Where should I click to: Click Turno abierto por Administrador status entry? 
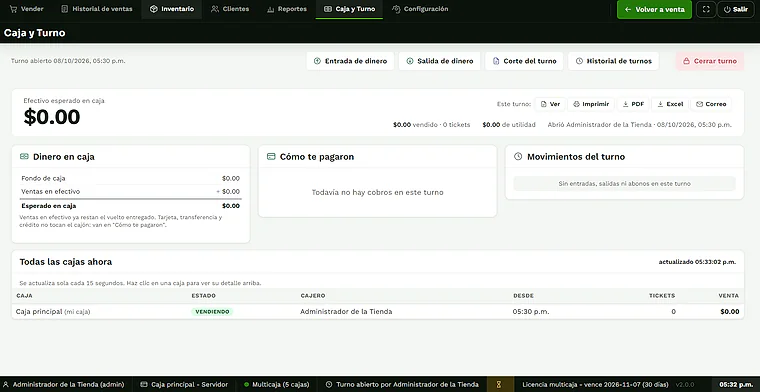click(402, 384)
